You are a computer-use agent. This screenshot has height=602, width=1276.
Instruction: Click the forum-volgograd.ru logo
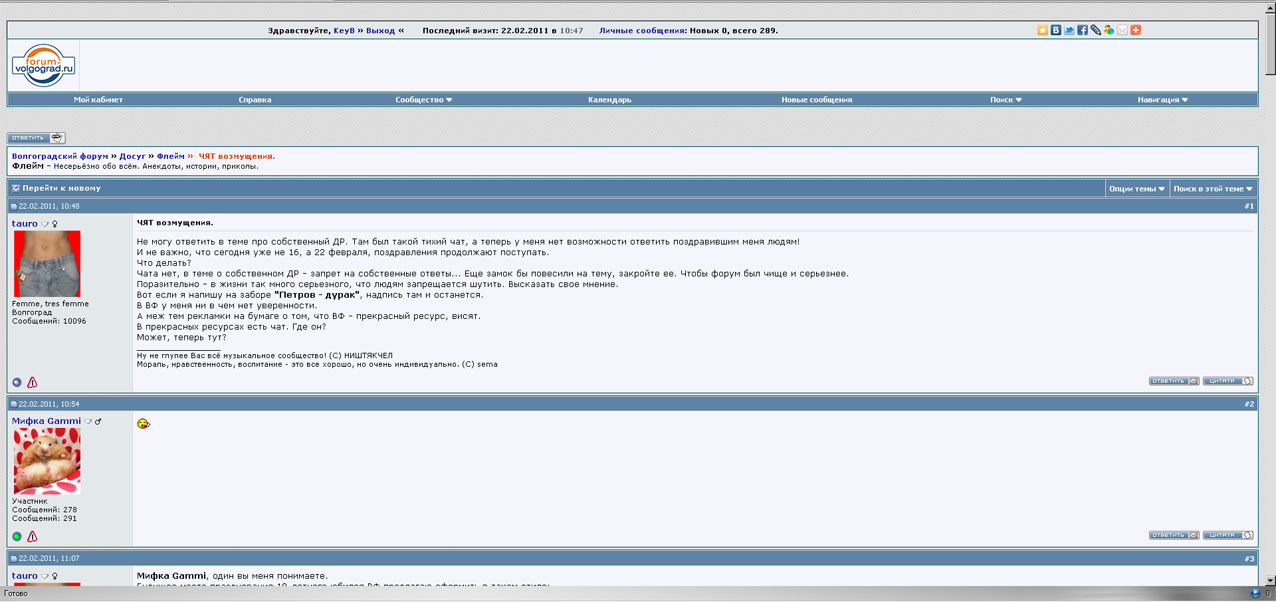(x=44, y=65)
